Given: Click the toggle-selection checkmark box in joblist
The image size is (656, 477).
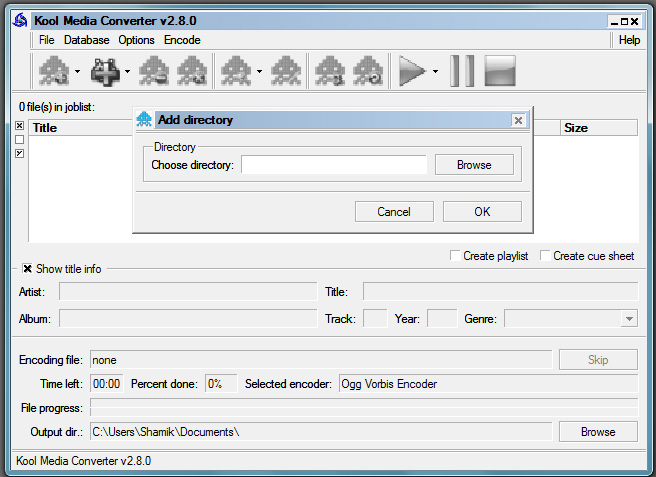Looking at the screenshot, I should click(x=20, y=154).
